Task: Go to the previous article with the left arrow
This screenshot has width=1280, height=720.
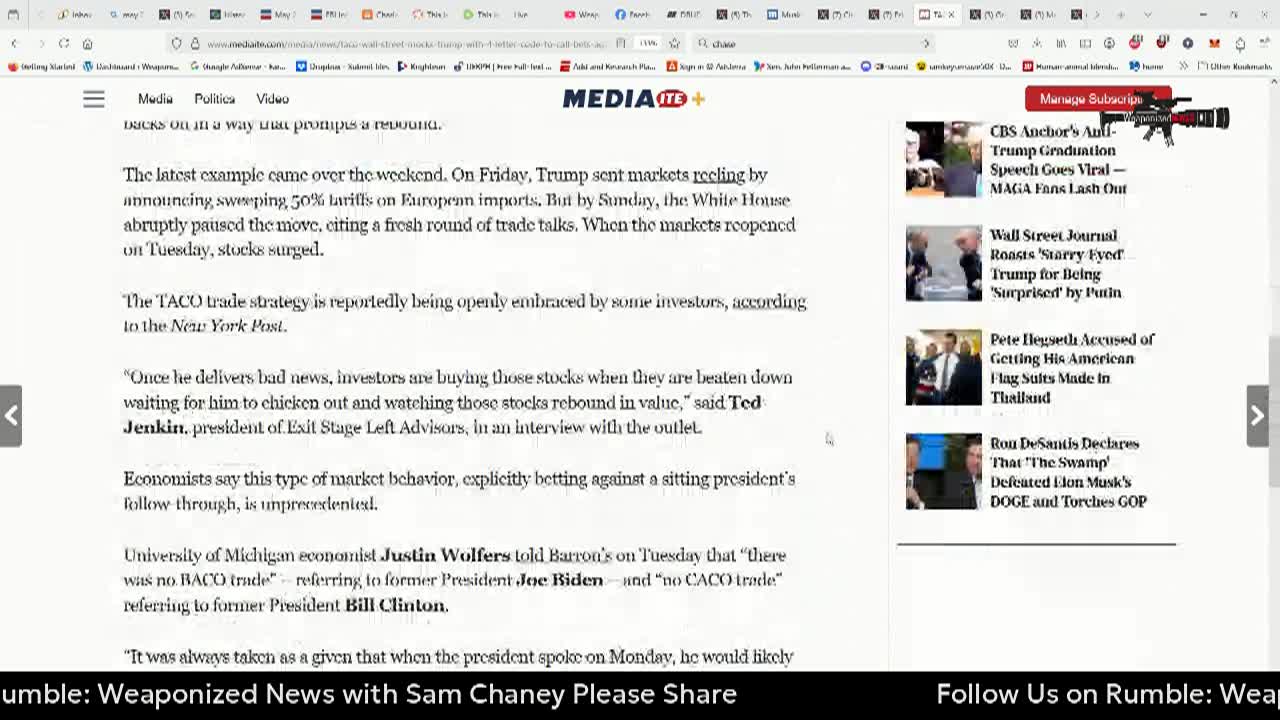Action: click(x=11, y=415)
